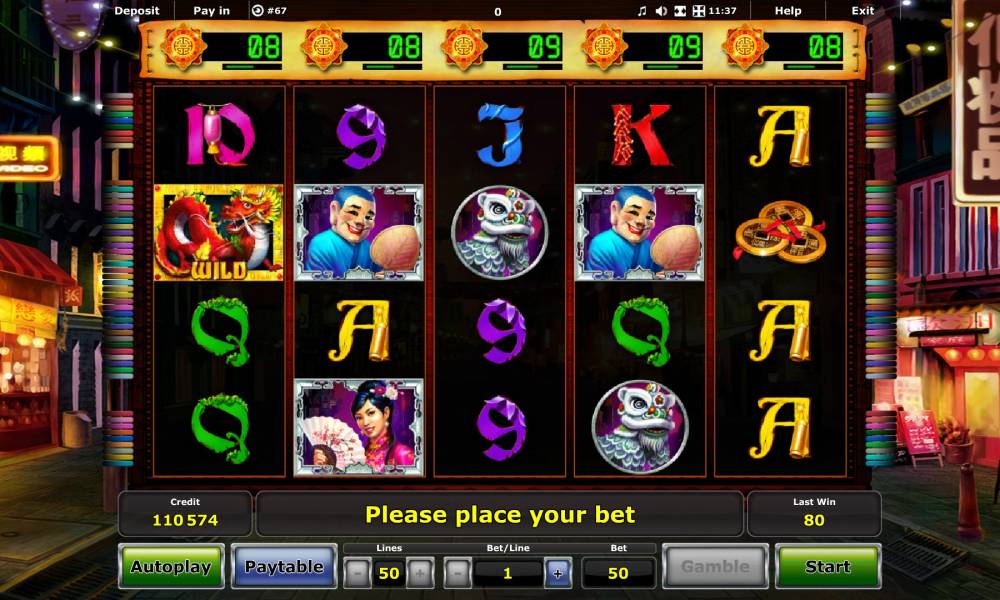Decrease the number of Lines
1000x600 pixels.
[357, 573]
